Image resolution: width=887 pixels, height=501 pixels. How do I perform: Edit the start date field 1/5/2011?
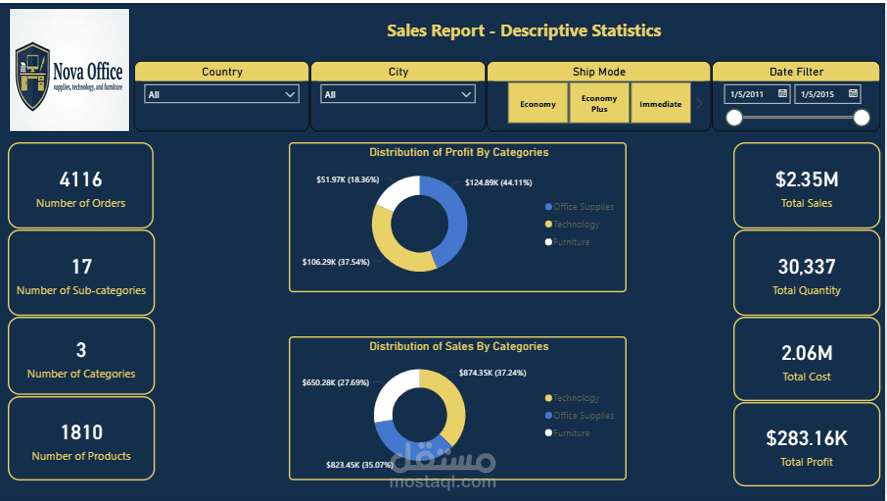coord(757,94)
